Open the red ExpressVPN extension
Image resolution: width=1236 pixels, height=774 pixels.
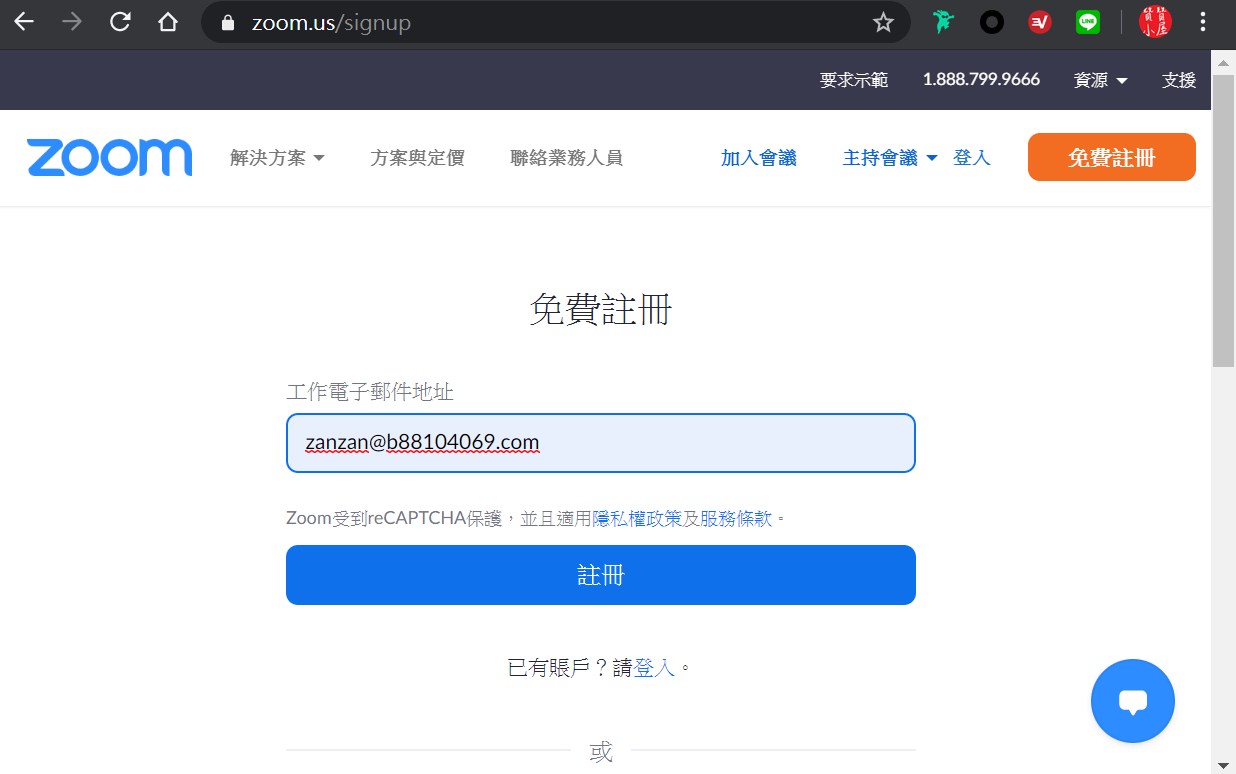click(x=1040, y=22)
